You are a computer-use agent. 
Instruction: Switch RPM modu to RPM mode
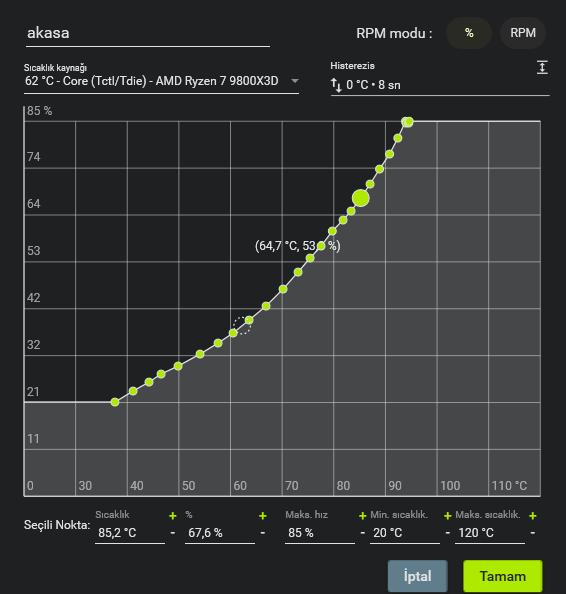[x=523, y=33]
